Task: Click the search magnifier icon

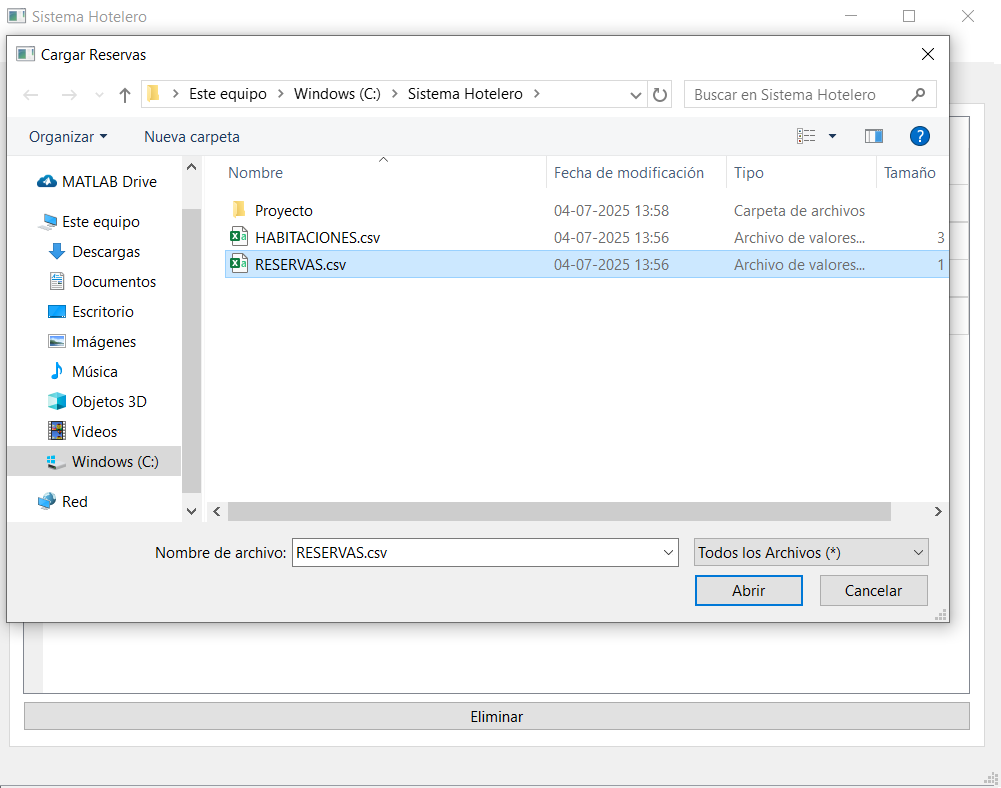Action: (919, 95)
